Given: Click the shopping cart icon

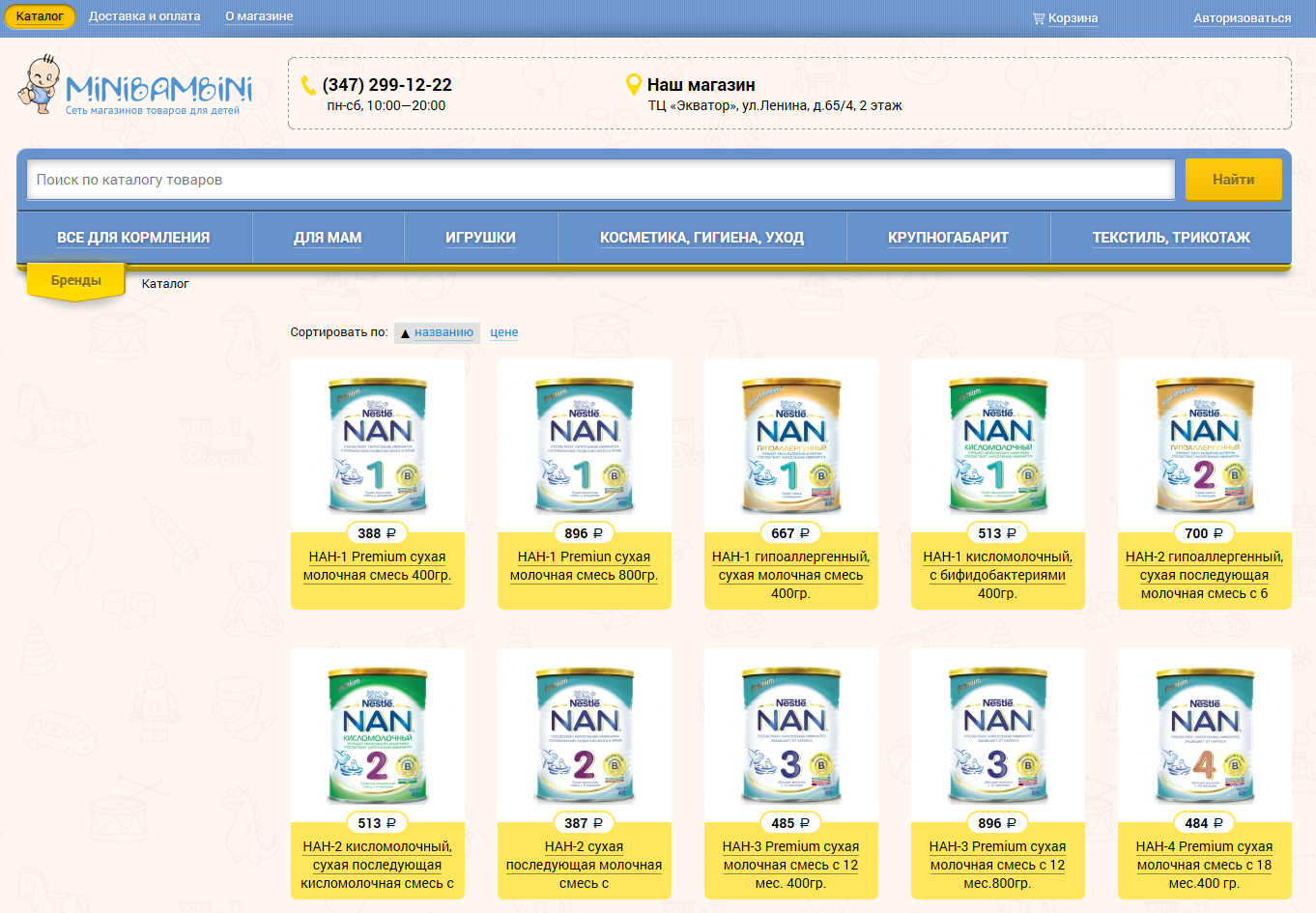Looking at the screenshot, I should [1039, 18].
